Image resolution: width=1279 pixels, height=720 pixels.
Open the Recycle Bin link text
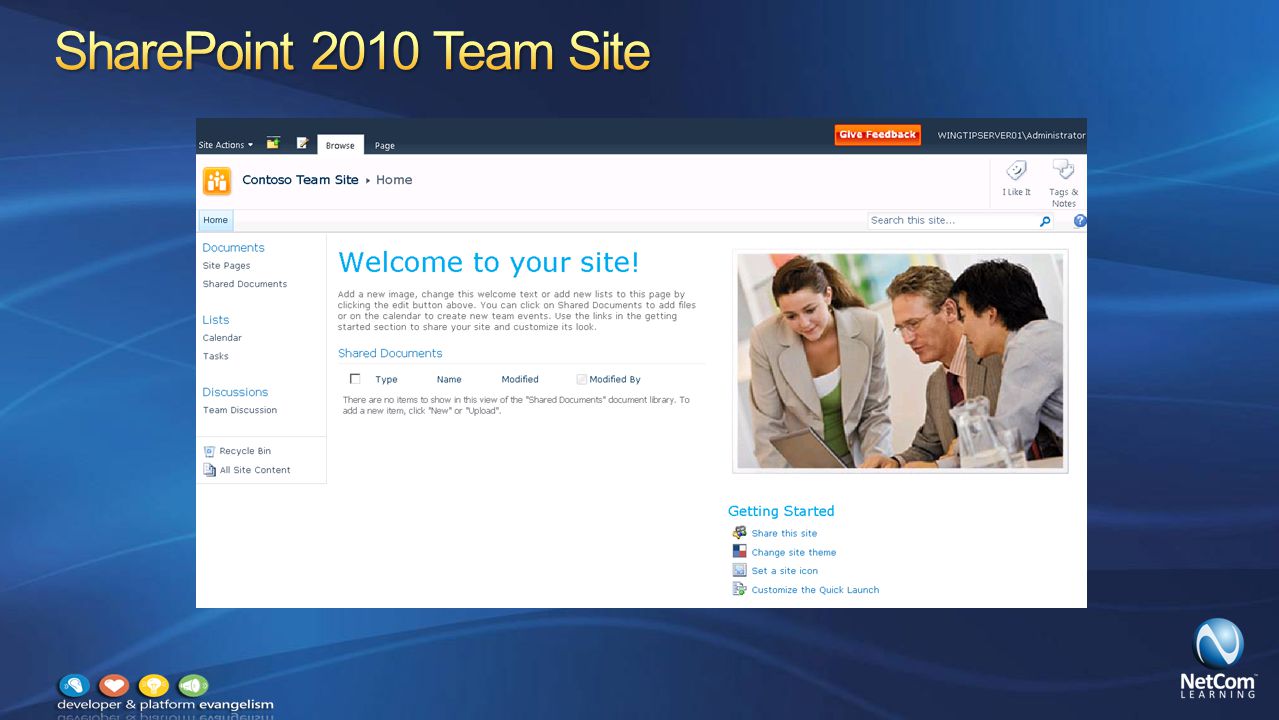[x=245, y=451]
